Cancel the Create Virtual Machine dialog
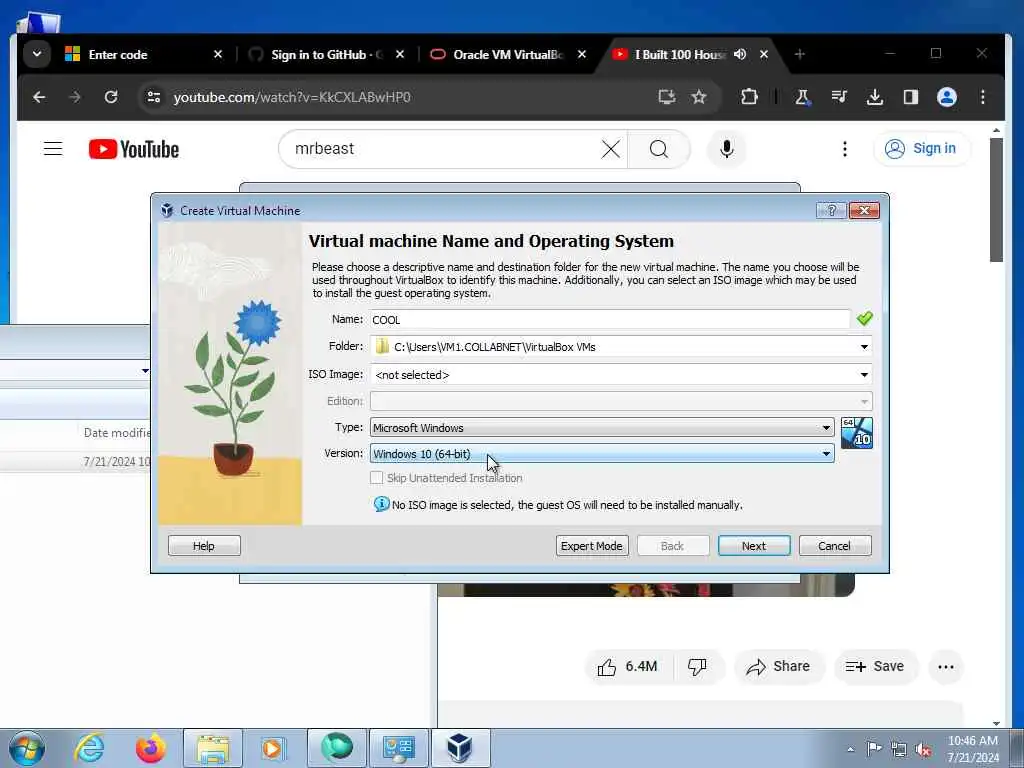Screen dimensions: 1024x768 (x=835, y=546)
